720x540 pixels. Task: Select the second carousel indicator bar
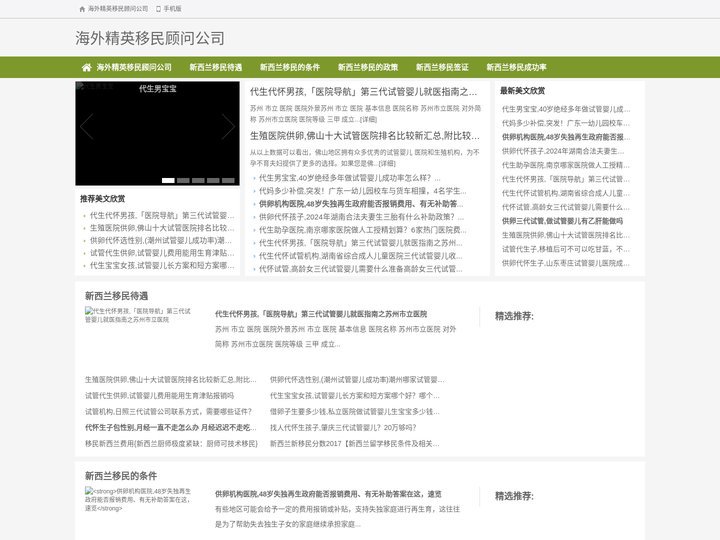click(183, 180)
